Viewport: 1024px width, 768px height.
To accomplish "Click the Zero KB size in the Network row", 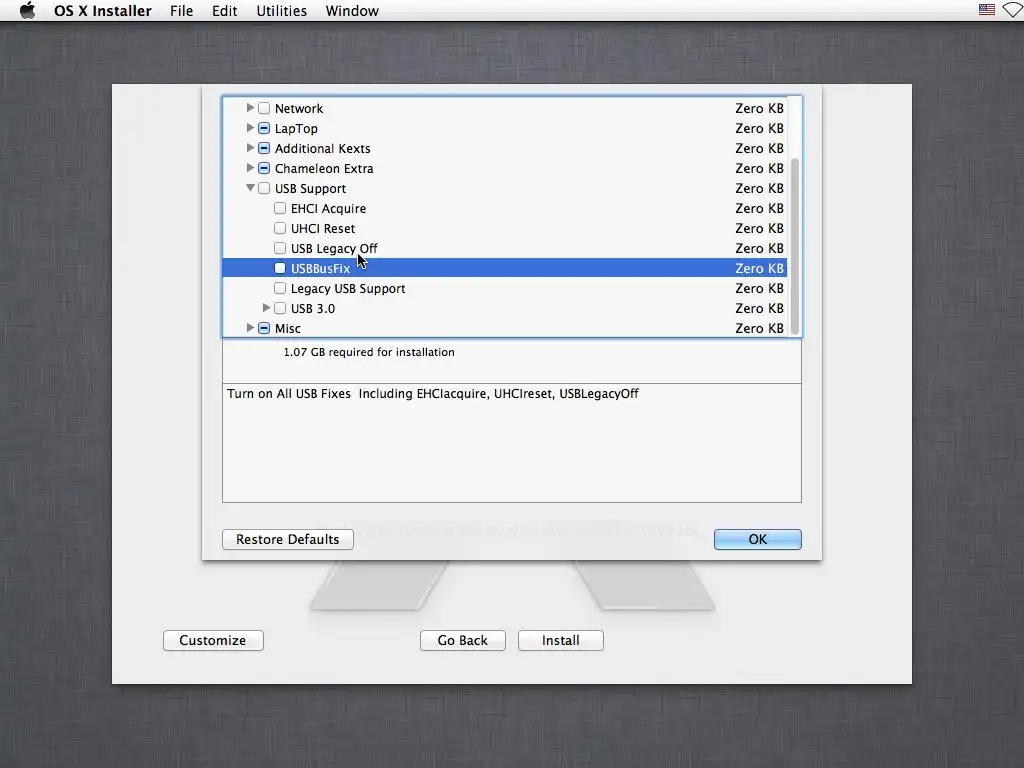I will click(x=759, y=108).
